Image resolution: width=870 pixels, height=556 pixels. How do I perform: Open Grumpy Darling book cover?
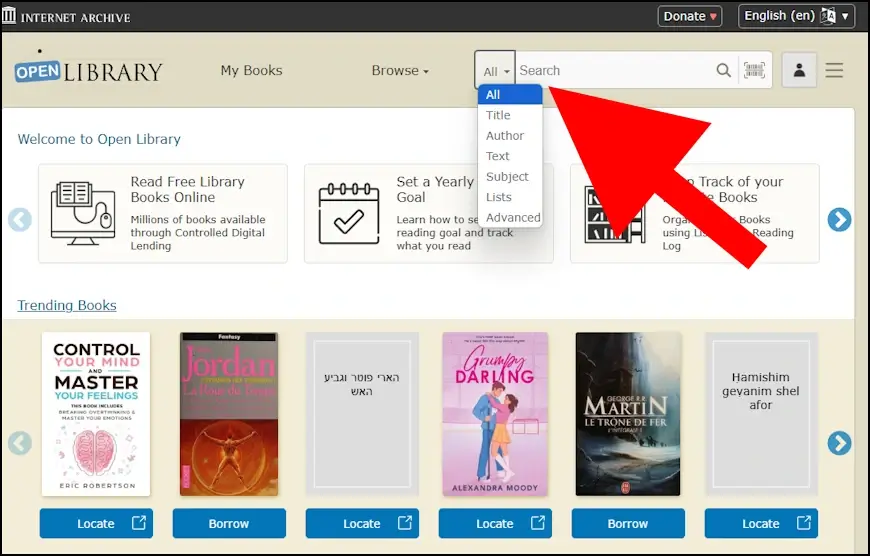click(x=495, y=414)
